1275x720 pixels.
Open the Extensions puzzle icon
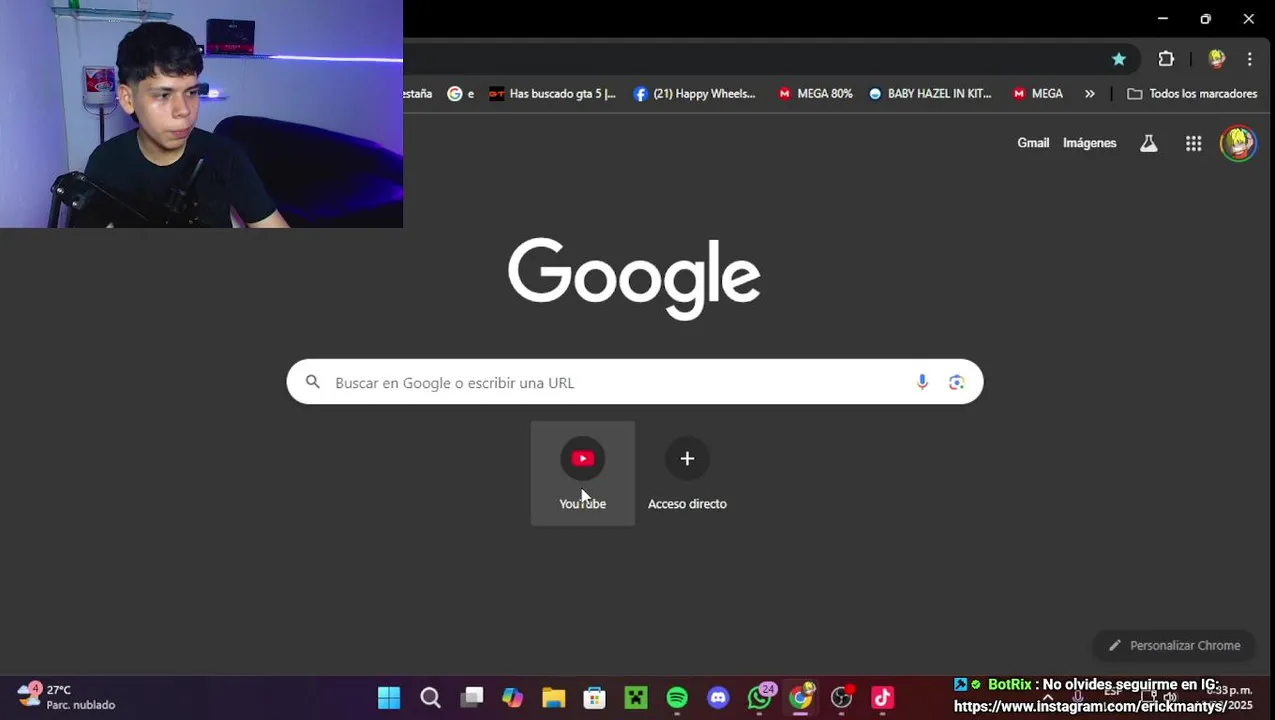point(1166,59)
